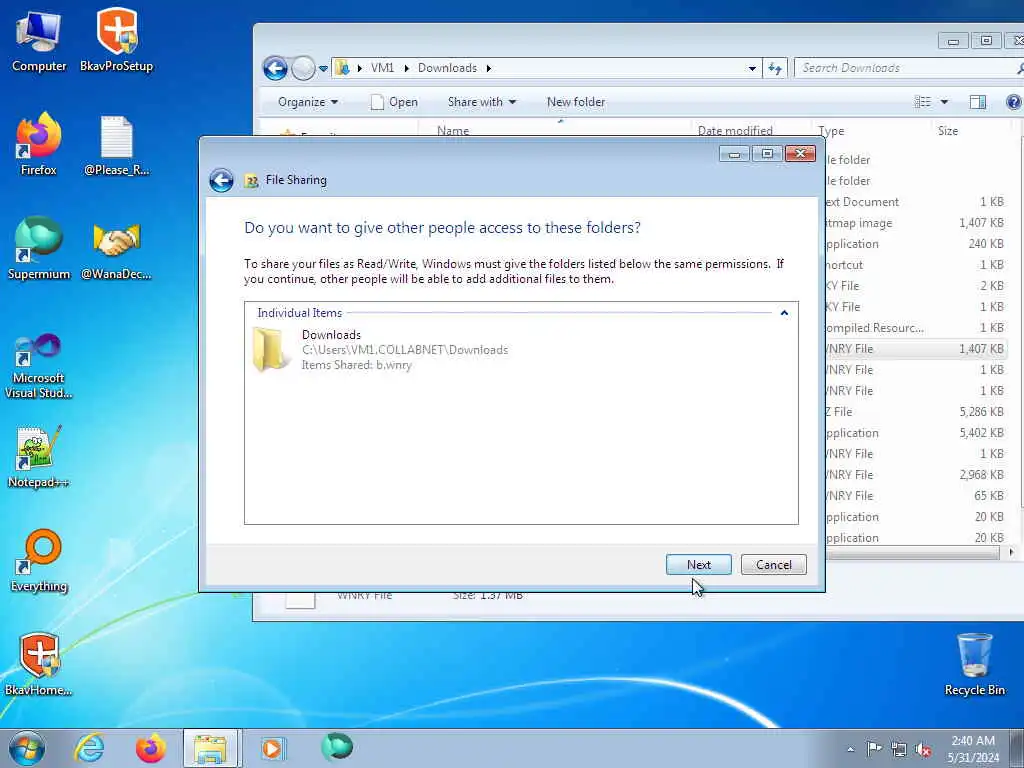1024x768 pixels.
Task: Cancel the File Sharing dialog
Action: pyautogui.click(x=774, y=565)
